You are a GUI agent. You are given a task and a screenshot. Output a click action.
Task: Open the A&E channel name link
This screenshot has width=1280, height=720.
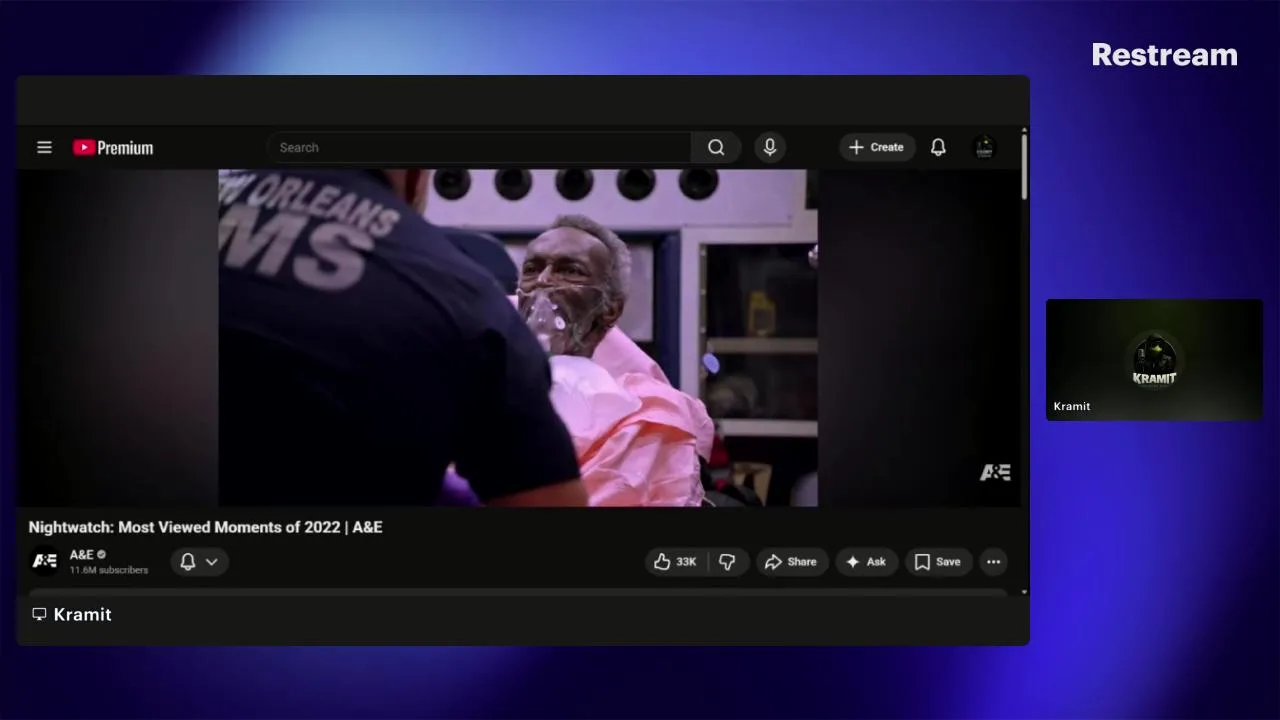[81, 554]
